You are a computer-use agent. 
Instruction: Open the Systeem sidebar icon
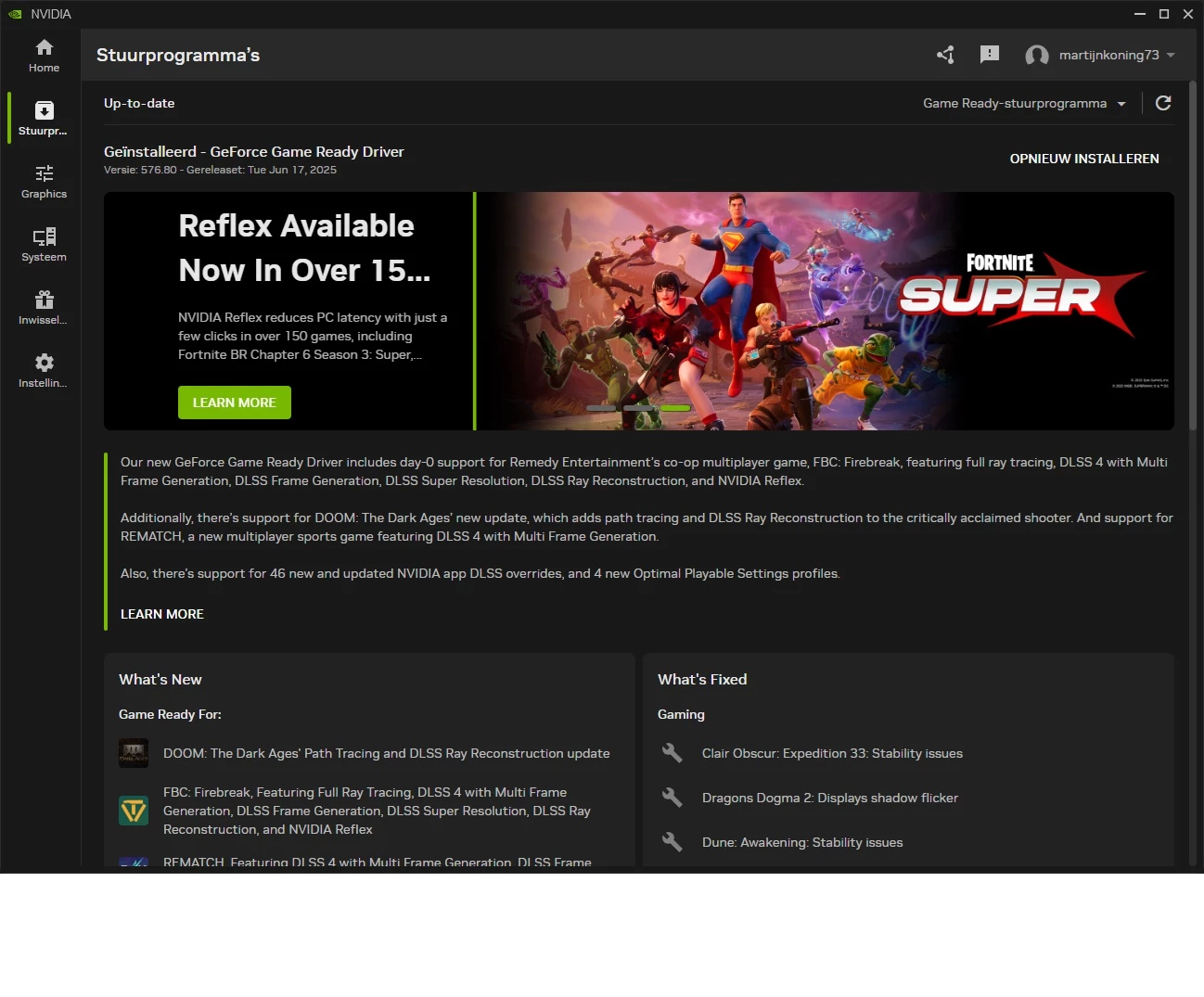pyautogui.click(x=44, y=236)
